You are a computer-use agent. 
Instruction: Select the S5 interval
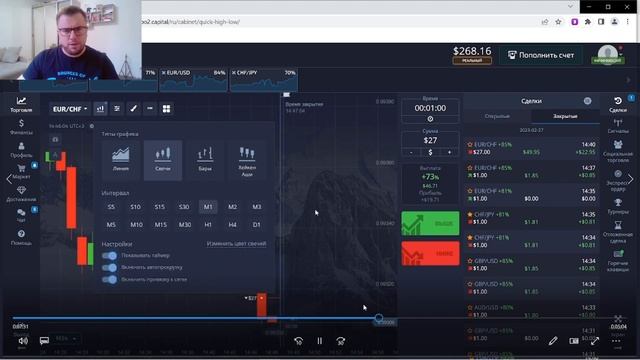click(111, 207)
